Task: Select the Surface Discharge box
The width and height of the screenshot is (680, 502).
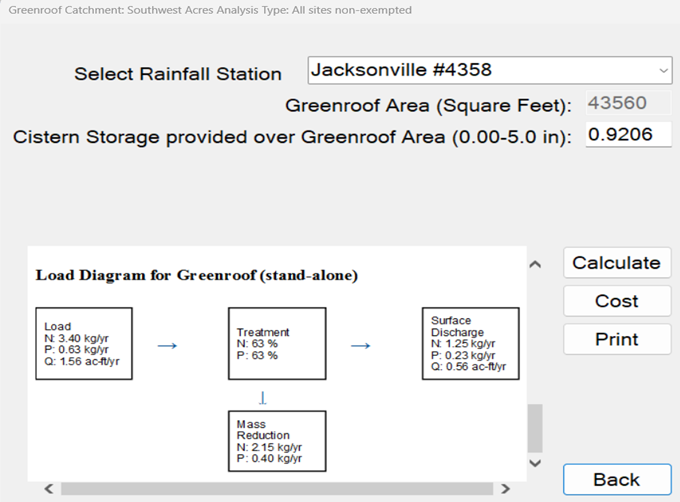Action: [x=469, y=343]
